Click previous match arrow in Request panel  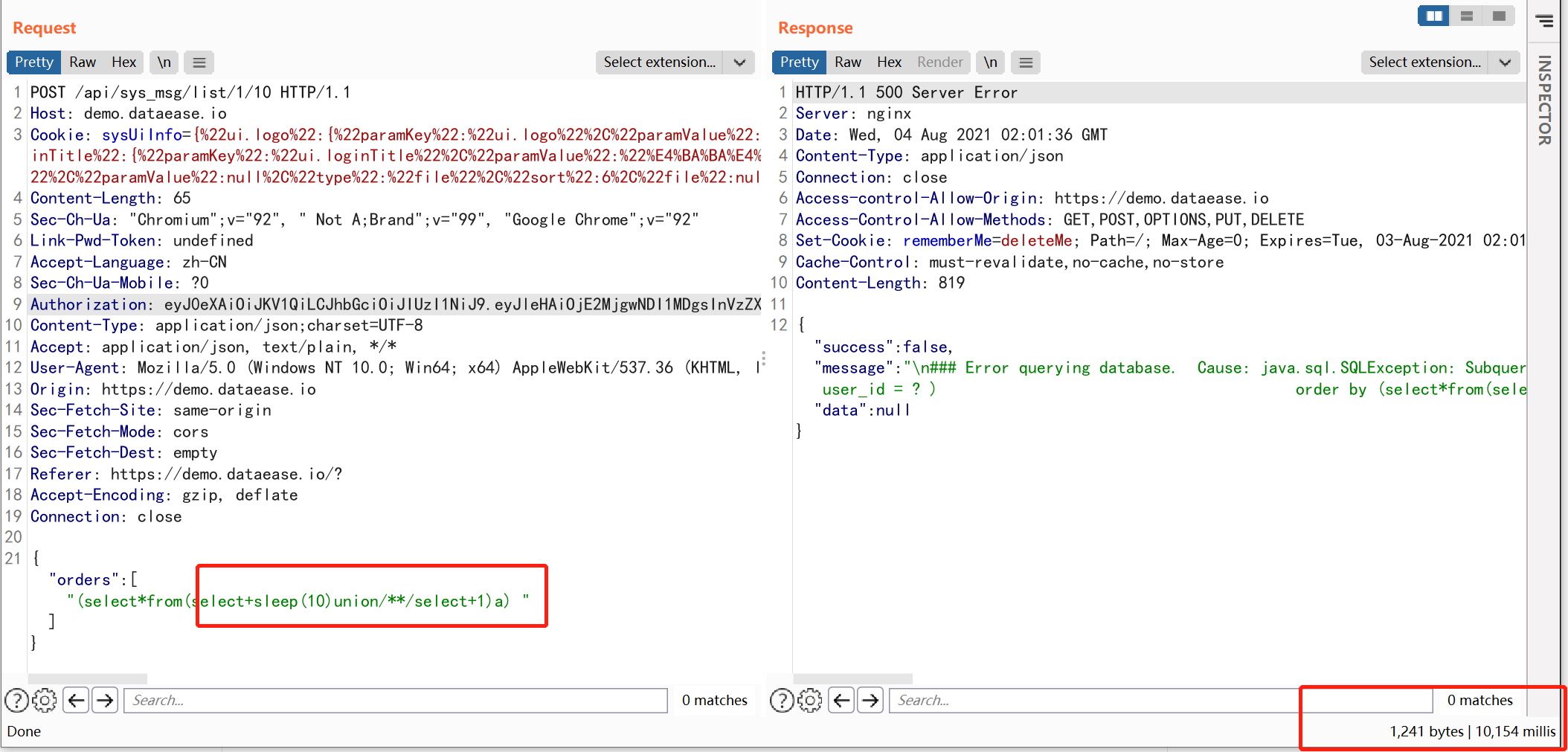click(x=76, y=700)
